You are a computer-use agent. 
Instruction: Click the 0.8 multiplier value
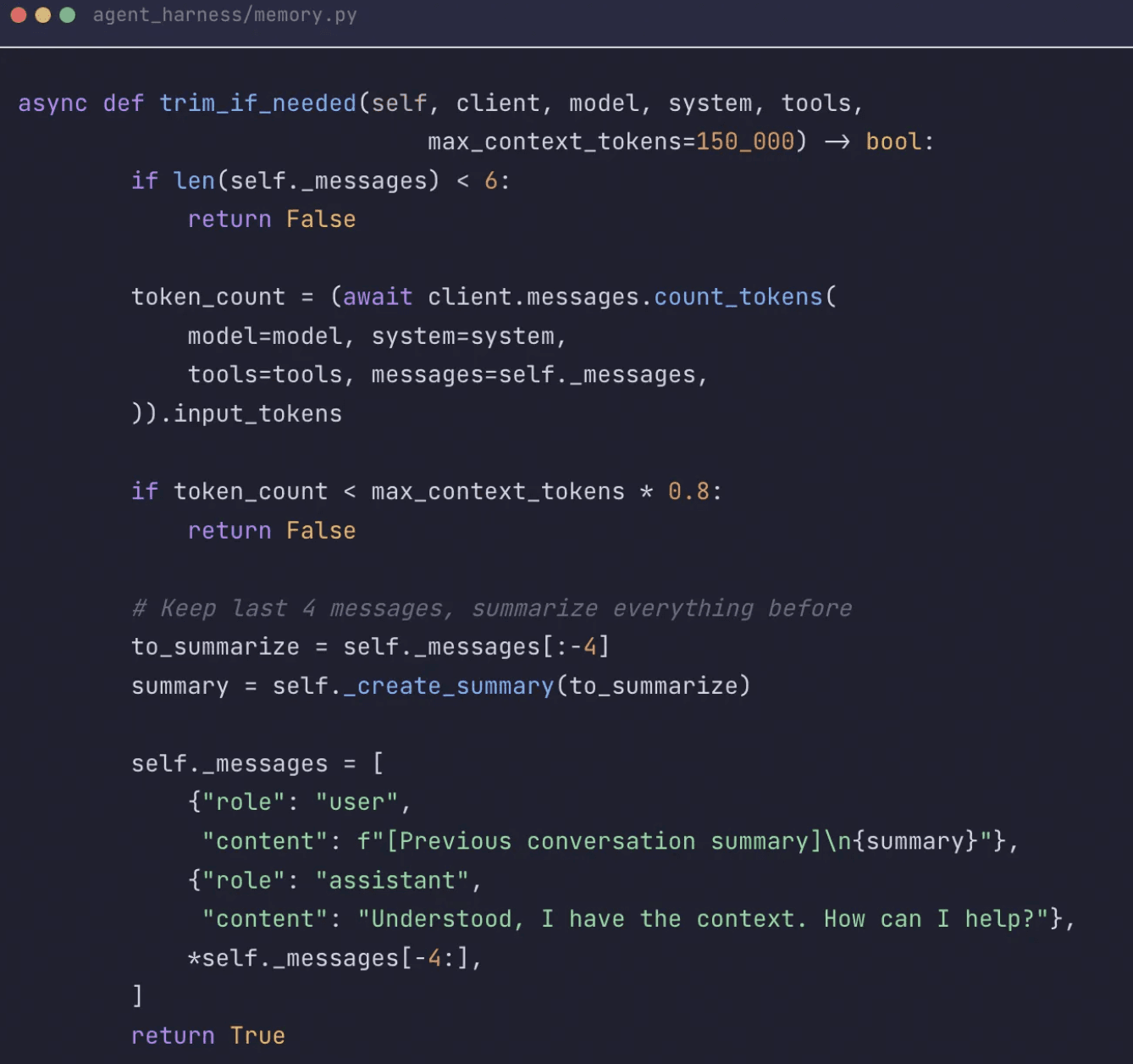(688, 491)
